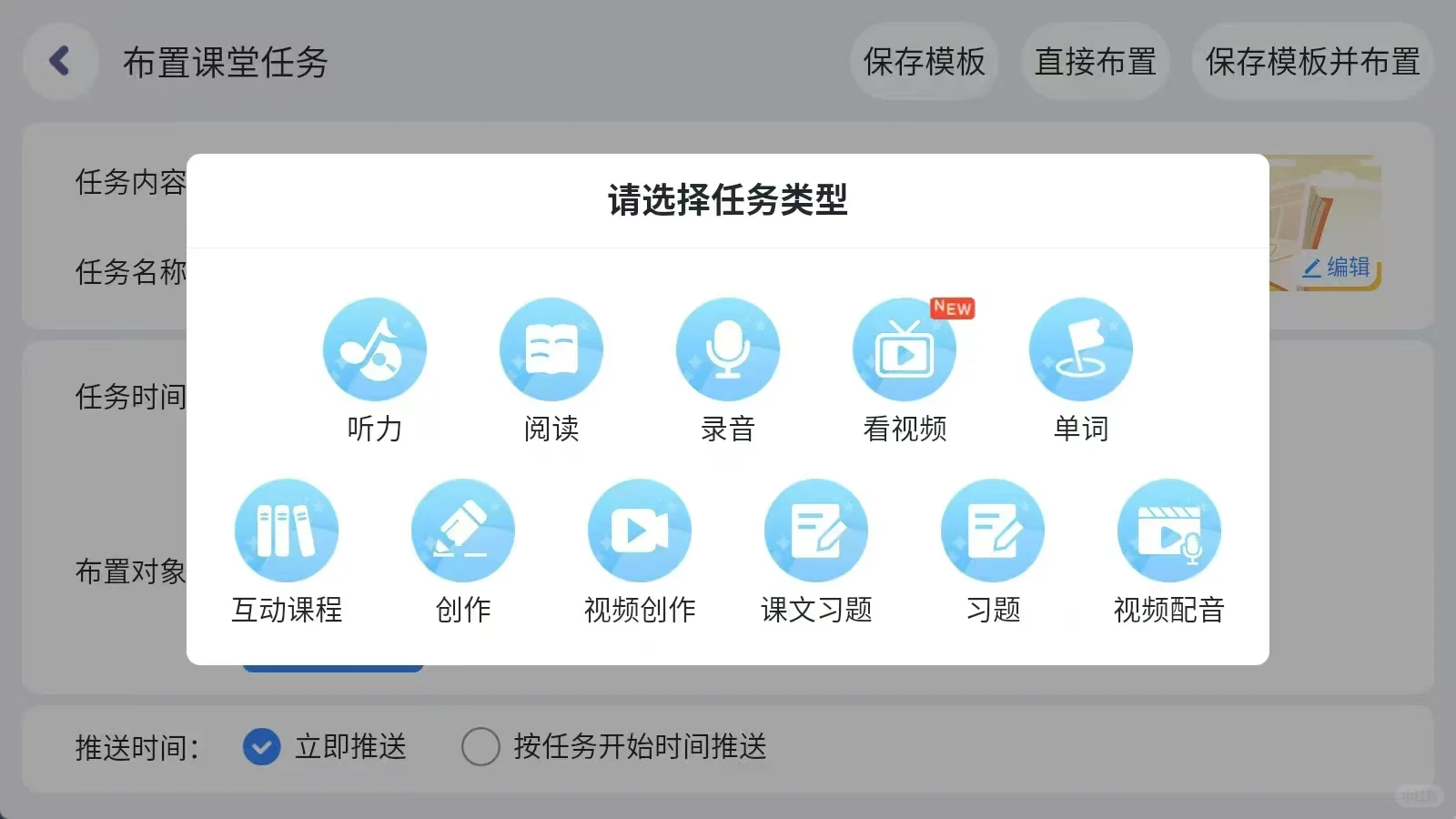The image size is (1456, 819).
Task: Tap the back arrow to return
Action: [60, 60]
